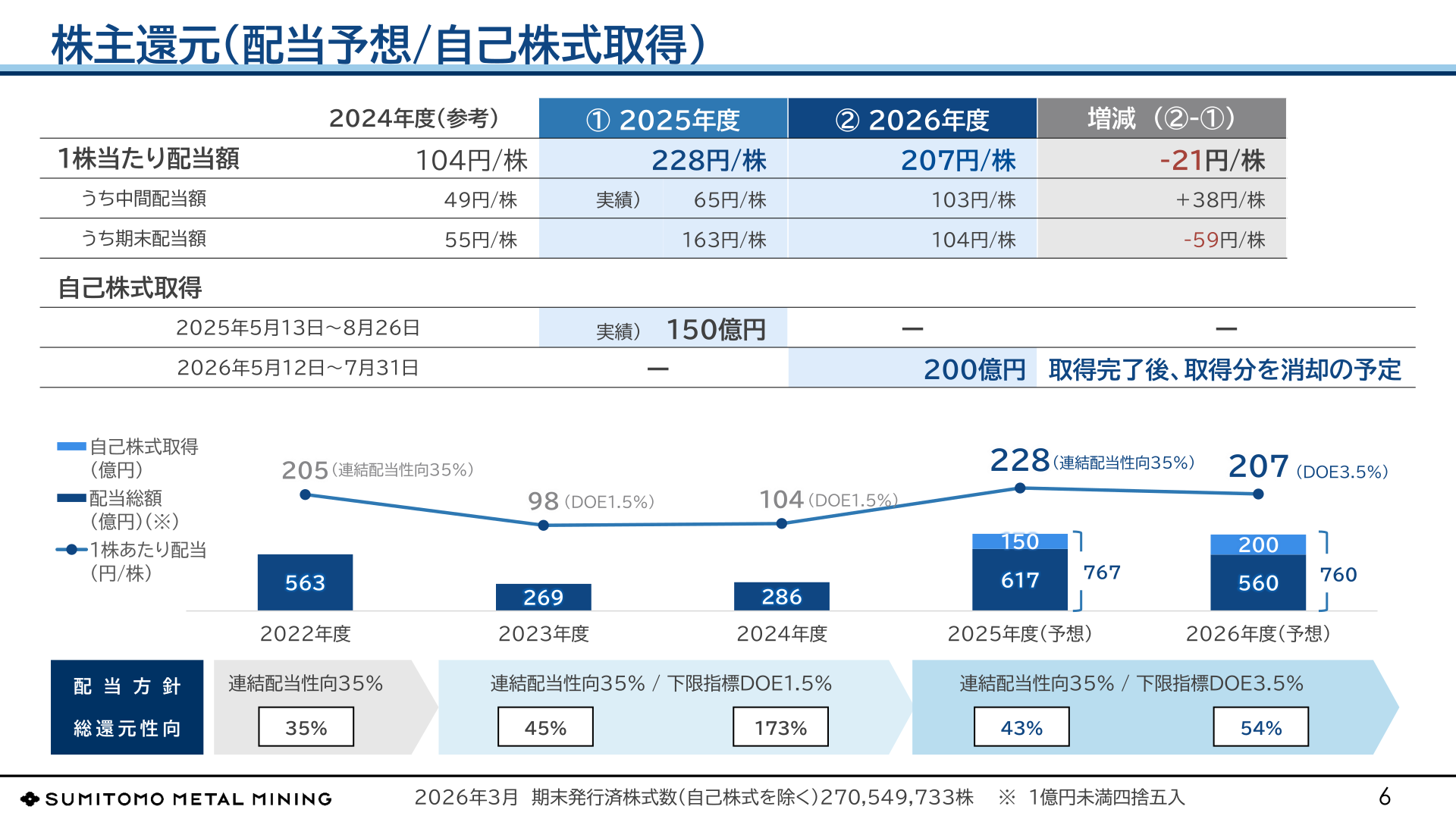Image resolution: width=1456 pixels, height=819 pixels.
Task: Click the 1億円未満四捨五入 footnote
Action: point(1106,797)
